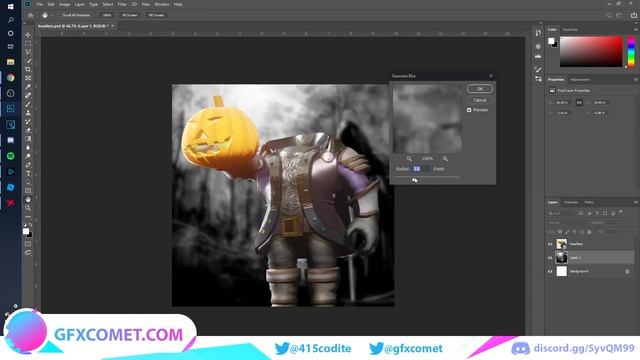Switch to the Swatches tab

pos(570,30)
